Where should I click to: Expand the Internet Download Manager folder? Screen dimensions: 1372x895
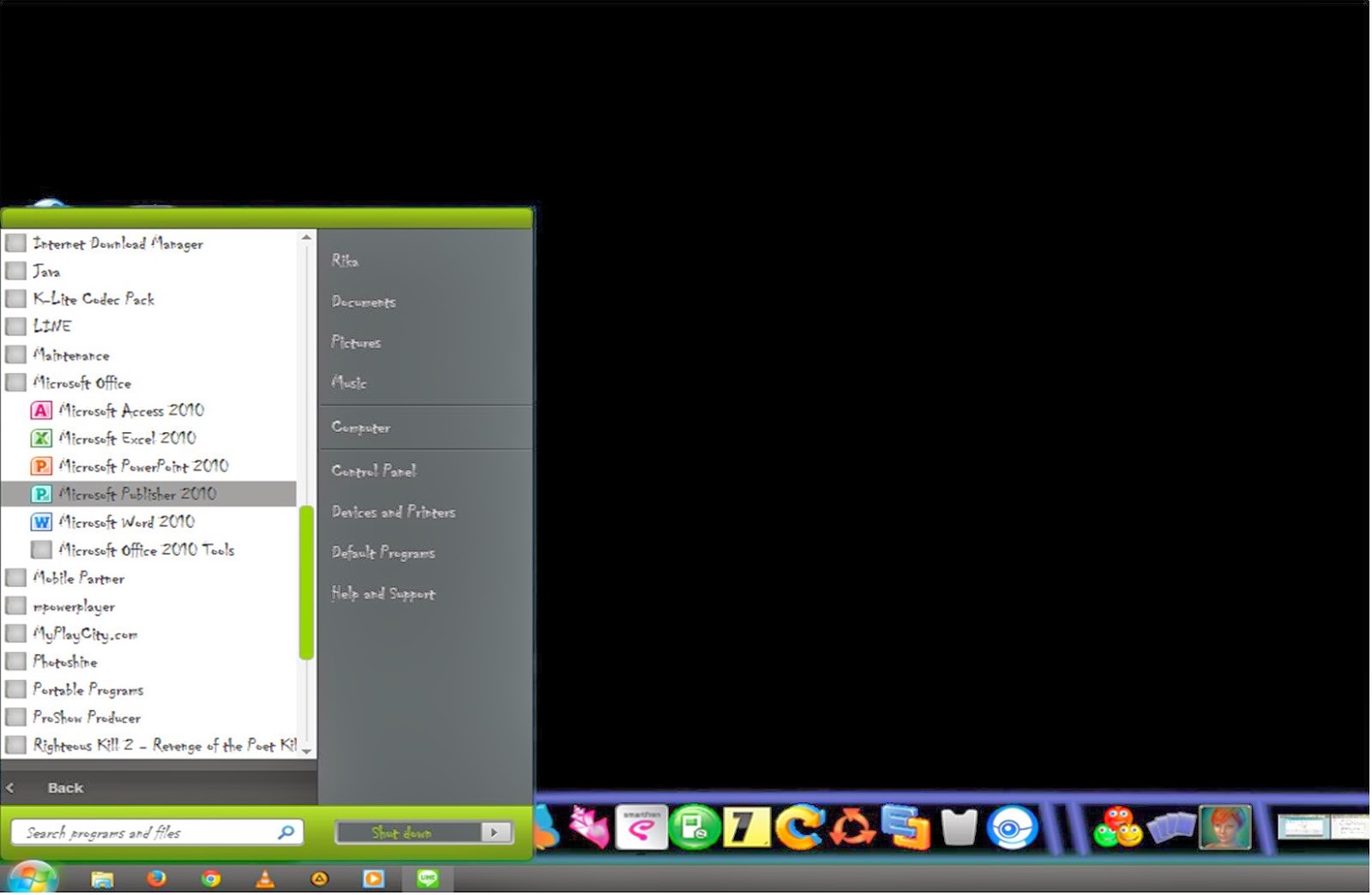[105, 244]
